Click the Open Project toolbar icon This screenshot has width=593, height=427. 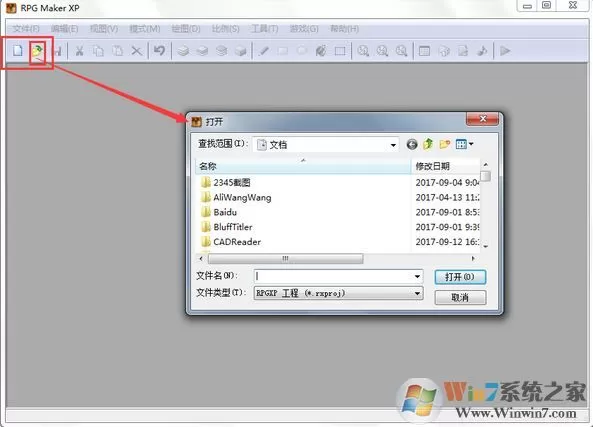pyautogui.click(x=37, y=51)
